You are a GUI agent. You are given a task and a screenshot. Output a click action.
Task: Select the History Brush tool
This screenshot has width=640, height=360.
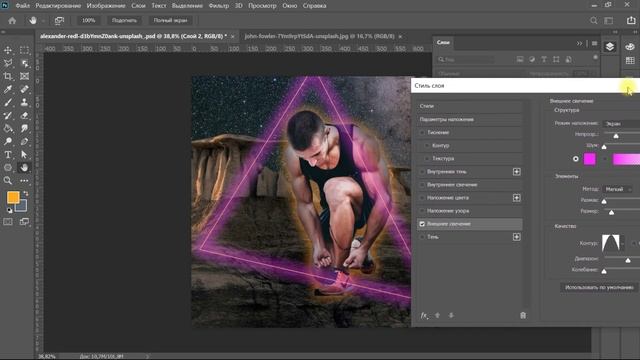[8, 115]
